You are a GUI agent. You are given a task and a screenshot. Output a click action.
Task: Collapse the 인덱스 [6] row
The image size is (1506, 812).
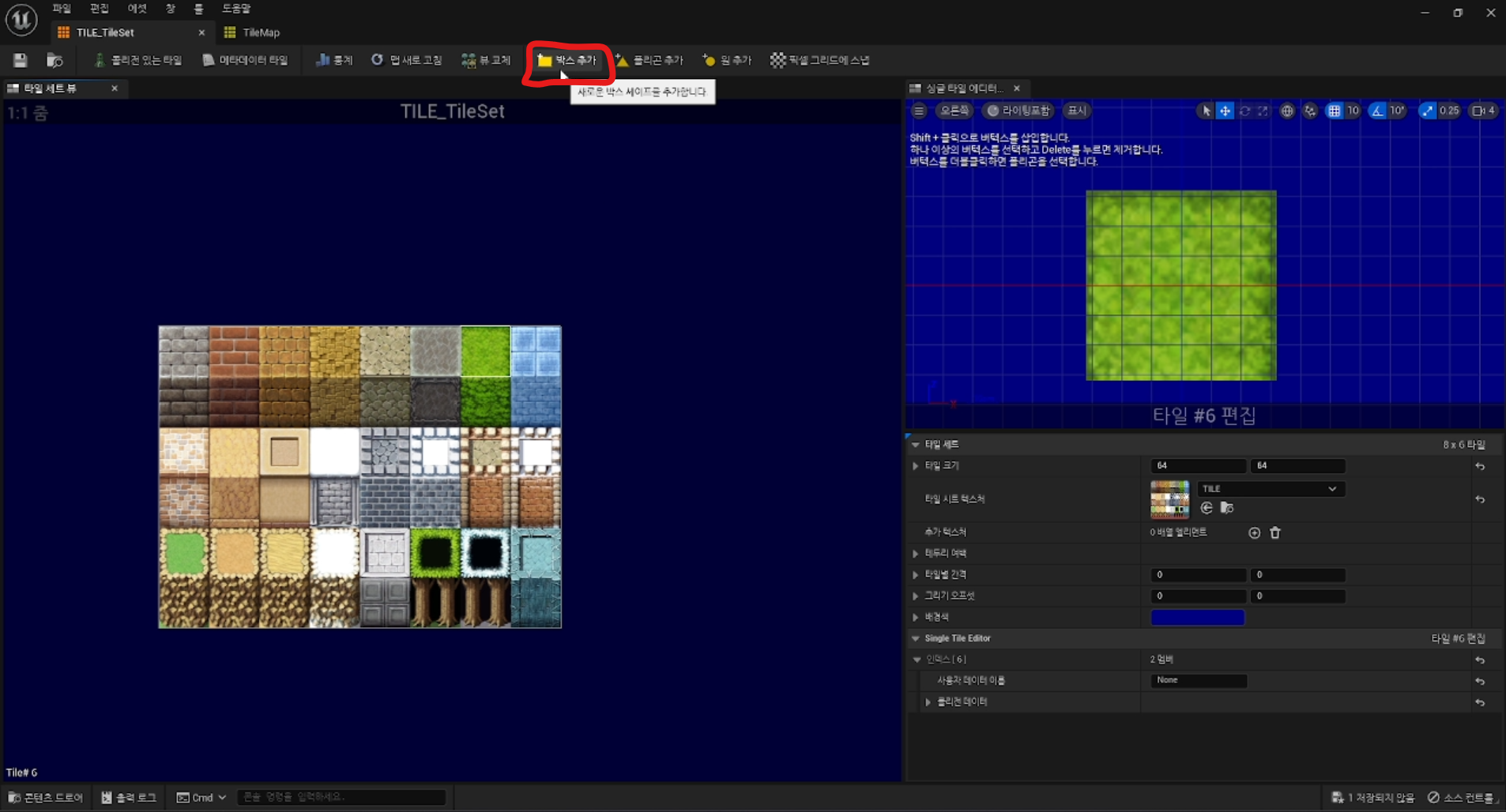[917, 660]
